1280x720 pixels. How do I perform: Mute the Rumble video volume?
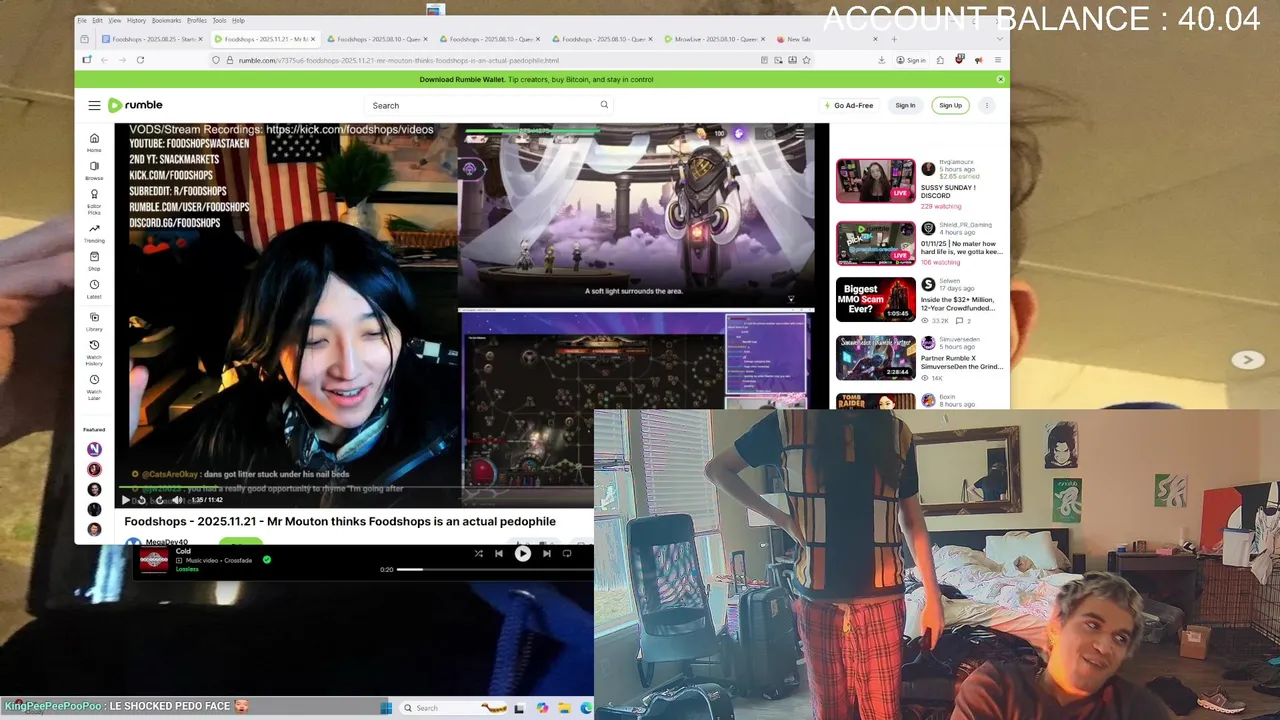(x=177, y=500)
